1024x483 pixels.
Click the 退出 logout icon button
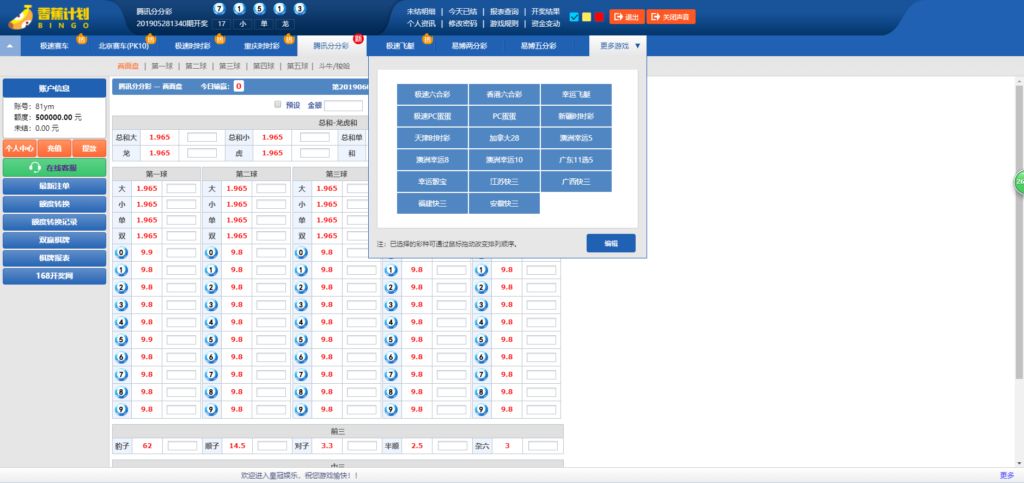pyautogui.click(x=625, y=17)
